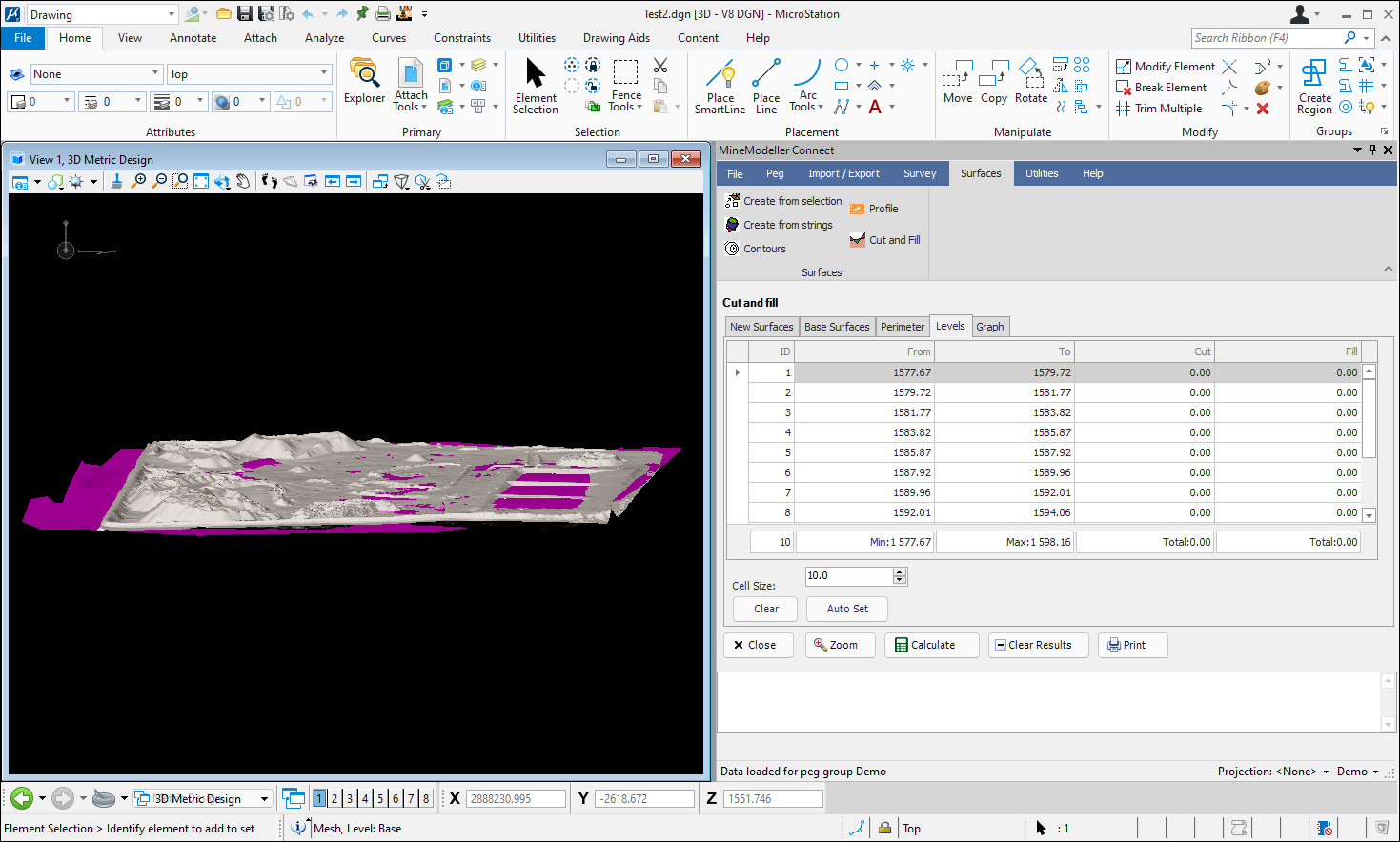The height and width of the screenshot is (842, 1400).
Task: Click the Cut and Fill icon
Action: click(x=858, y=240)
